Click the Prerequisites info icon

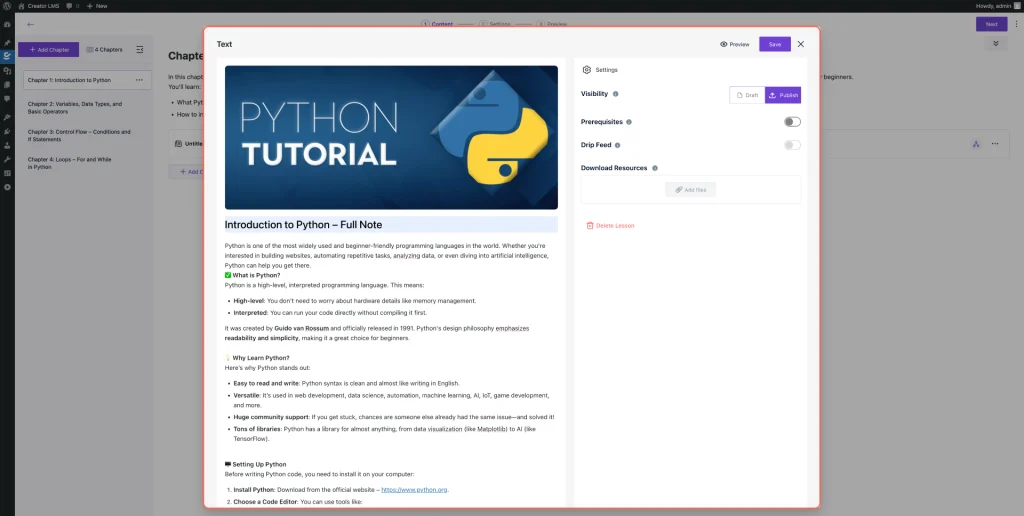(x=629, y=122)
